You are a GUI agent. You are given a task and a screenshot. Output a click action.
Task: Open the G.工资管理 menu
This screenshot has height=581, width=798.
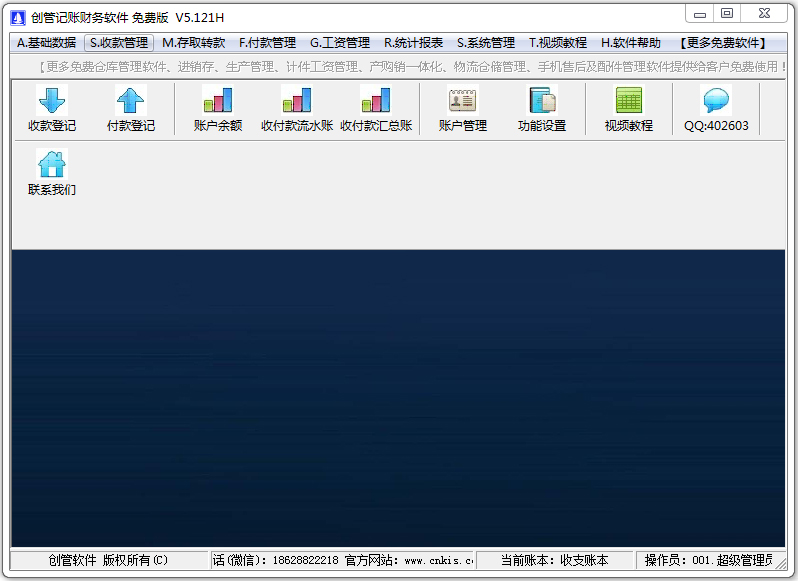coord(339,43)
